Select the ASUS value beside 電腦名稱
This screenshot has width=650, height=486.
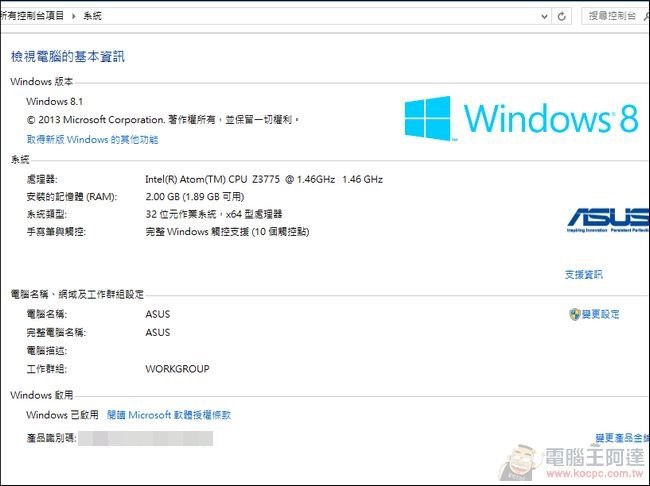point(158,314)
